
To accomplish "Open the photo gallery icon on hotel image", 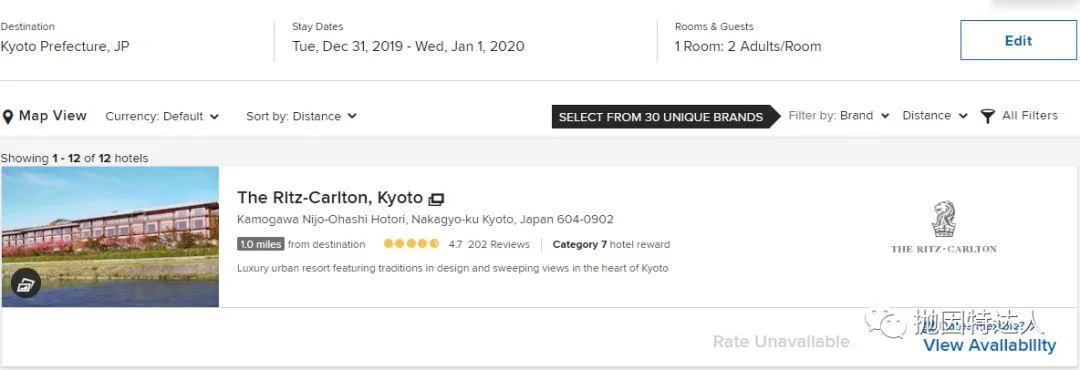I will (x=25, y=284).
